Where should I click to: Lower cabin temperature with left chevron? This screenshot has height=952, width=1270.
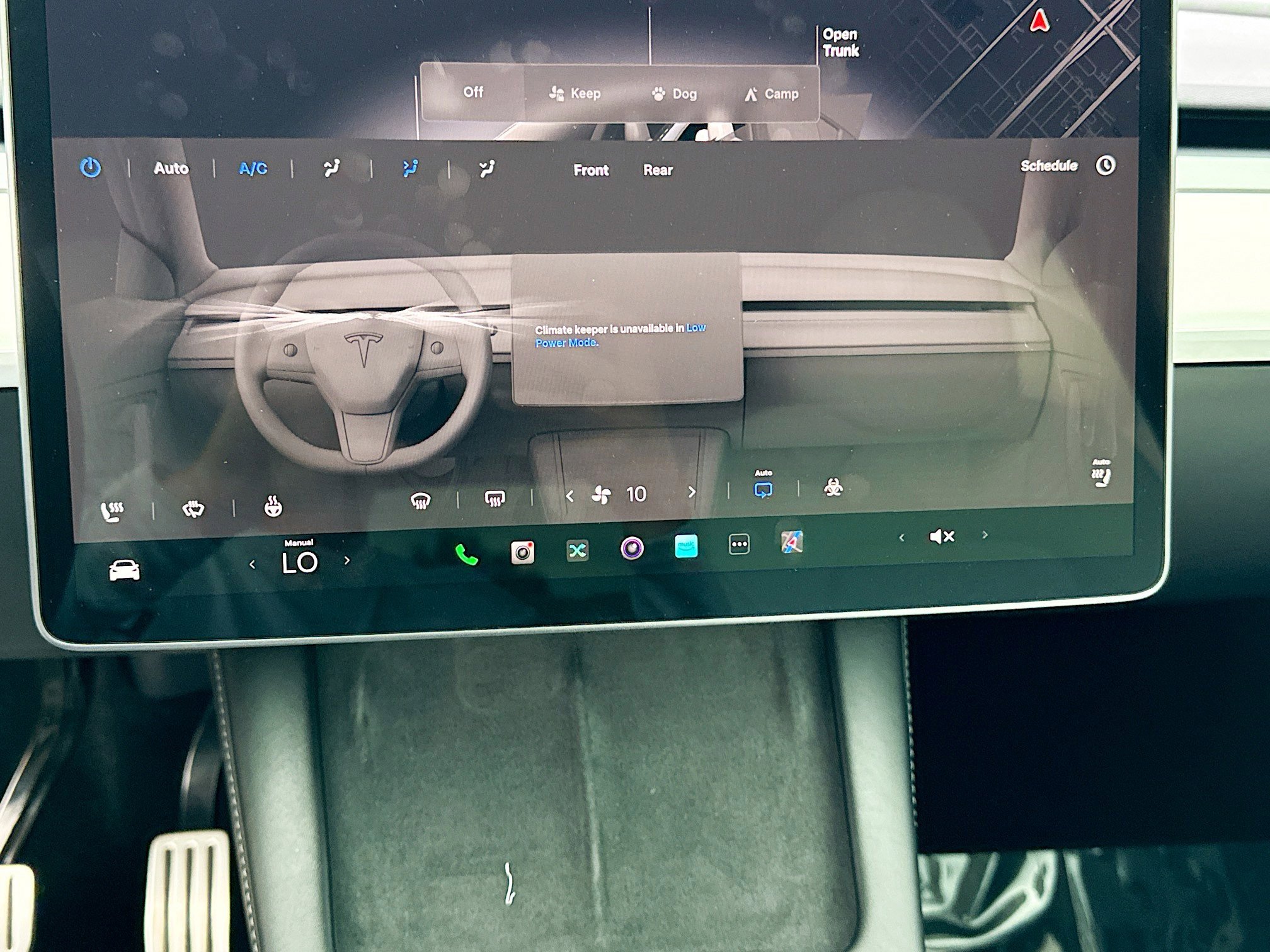pos(253,565)
